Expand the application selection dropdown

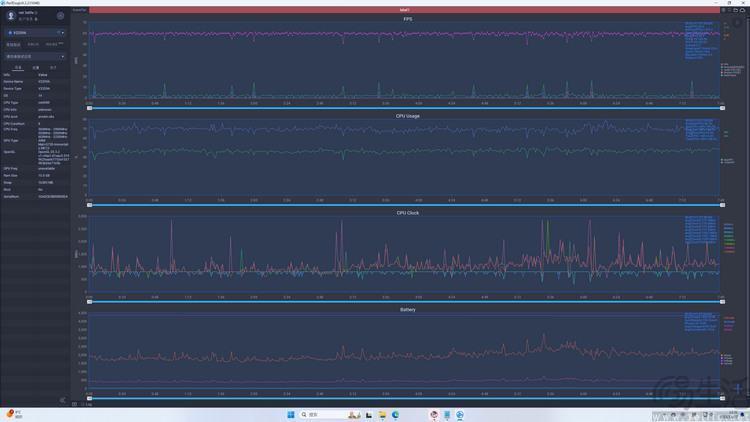point(35,56)
